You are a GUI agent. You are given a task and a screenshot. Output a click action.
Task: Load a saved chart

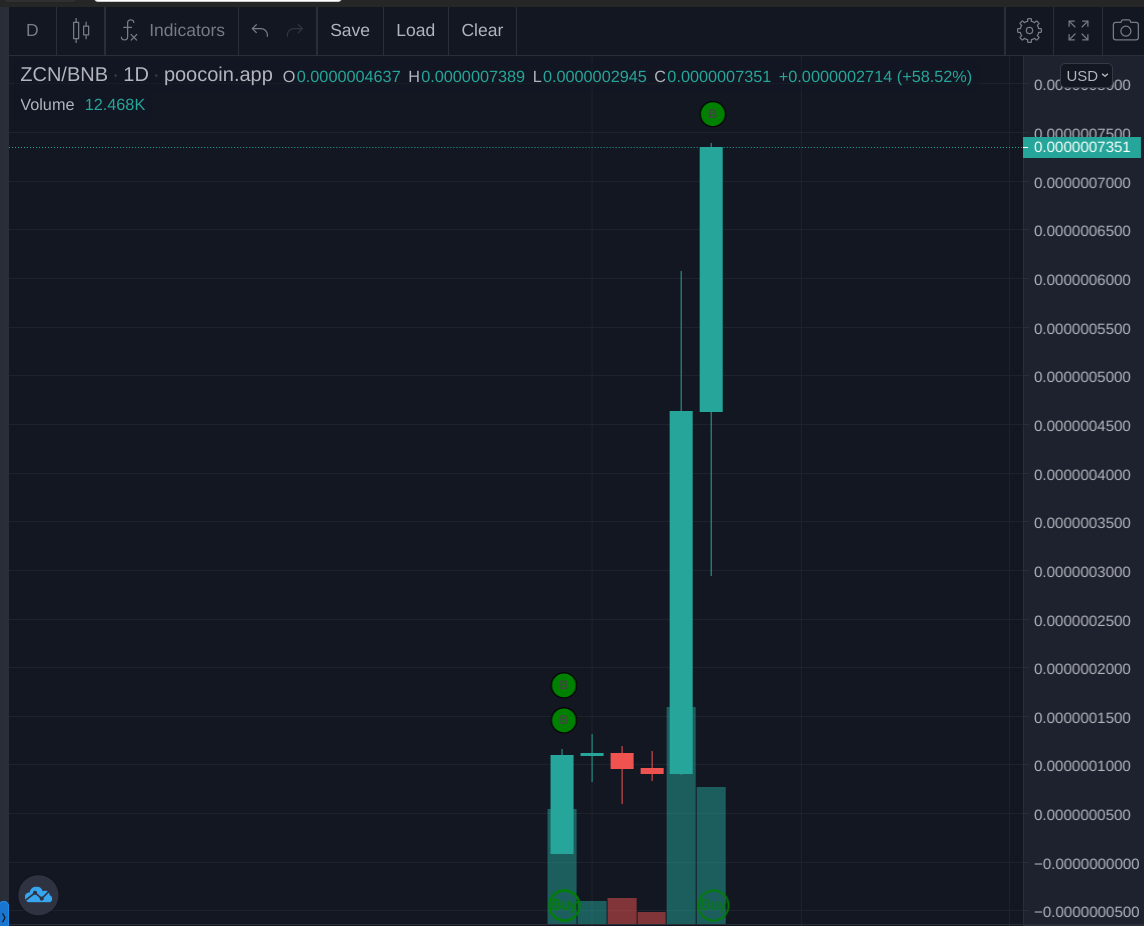coord(415,30)
